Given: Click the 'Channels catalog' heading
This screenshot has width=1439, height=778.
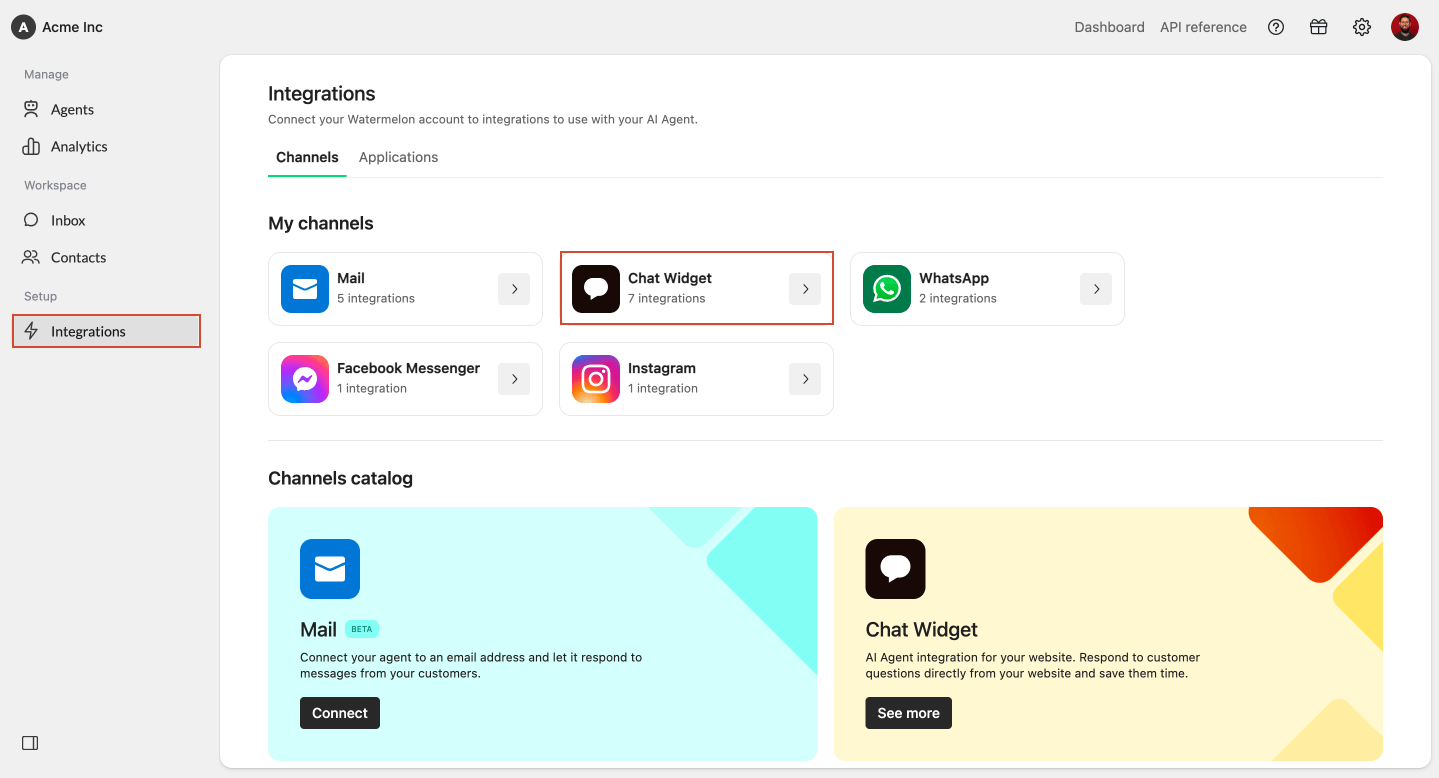Looking at the screenshot, I should [340, 478].
